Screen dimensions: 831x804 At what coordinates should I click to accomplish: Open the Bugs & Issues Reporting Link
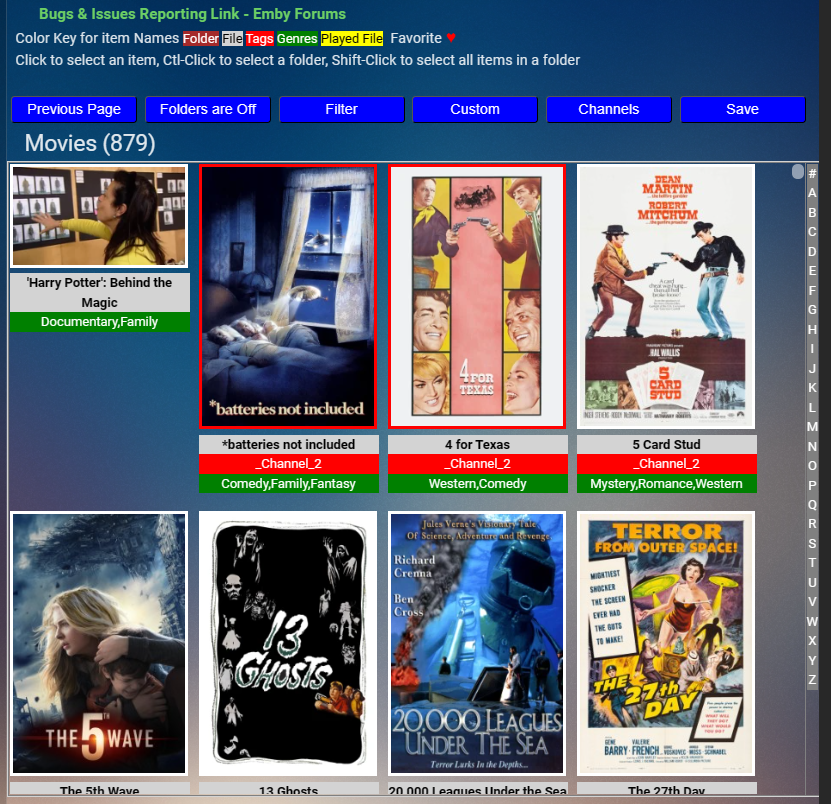(x=192, y=14)
